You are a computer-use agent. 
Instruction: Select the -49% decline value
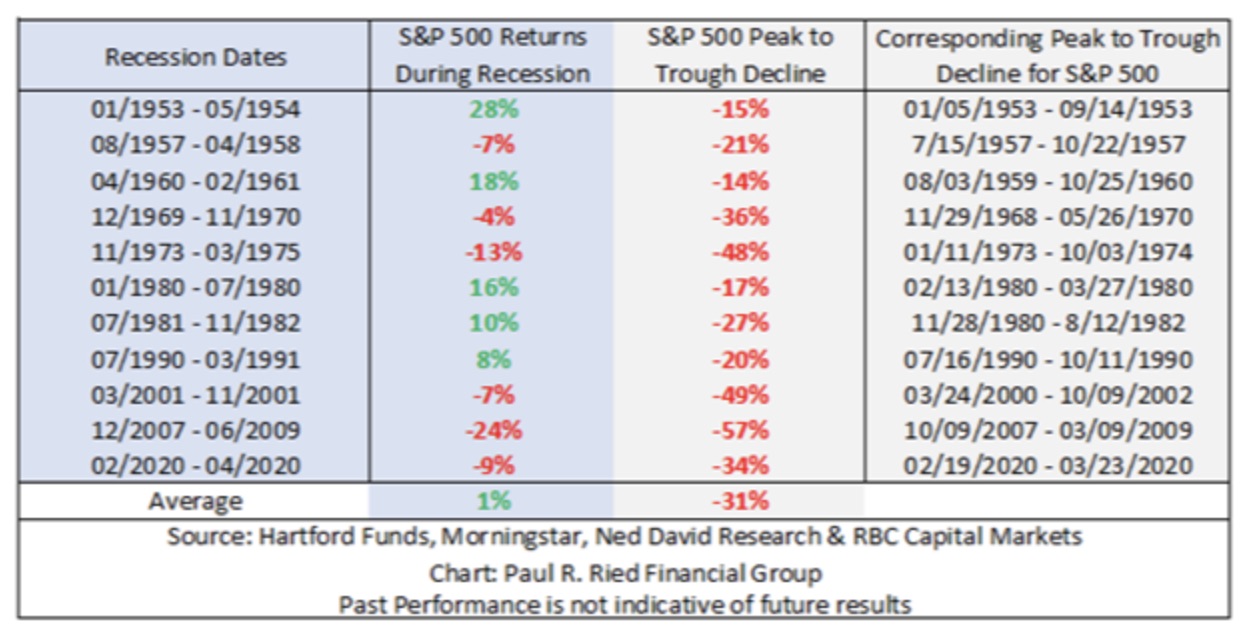(x=740, y=394)
